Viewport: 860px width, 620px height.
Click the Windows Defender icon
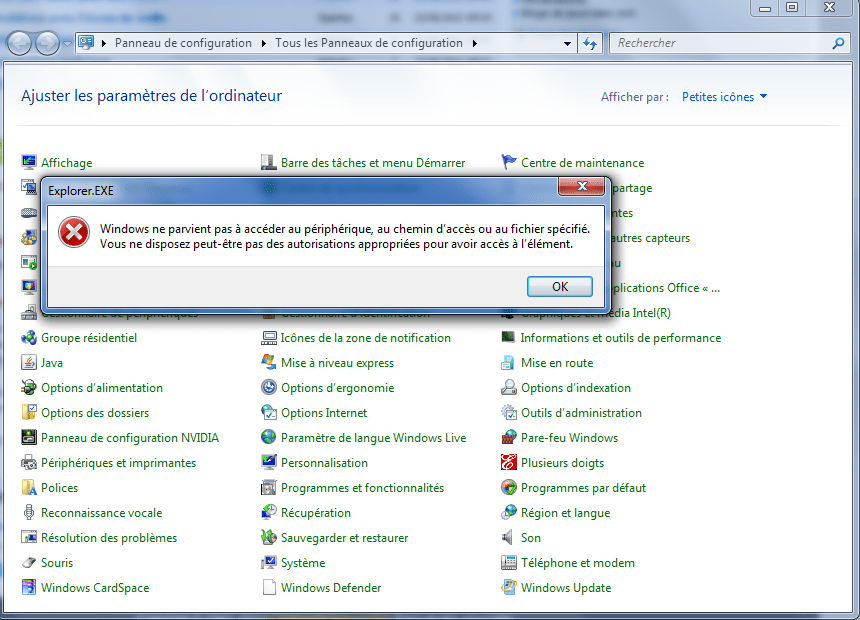tap(268, 587)
